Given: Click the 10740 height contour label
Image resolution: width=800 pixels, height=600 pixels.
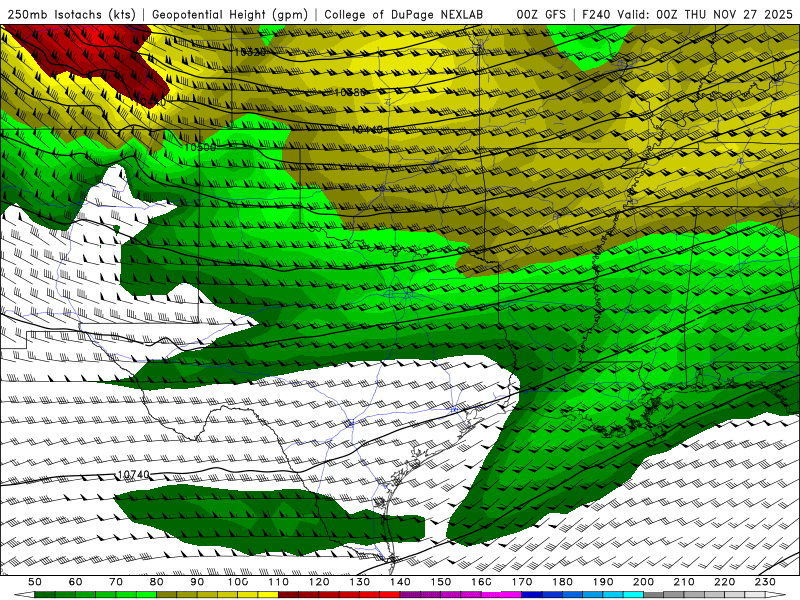Looking at the screenshot, I should (134, 474).
